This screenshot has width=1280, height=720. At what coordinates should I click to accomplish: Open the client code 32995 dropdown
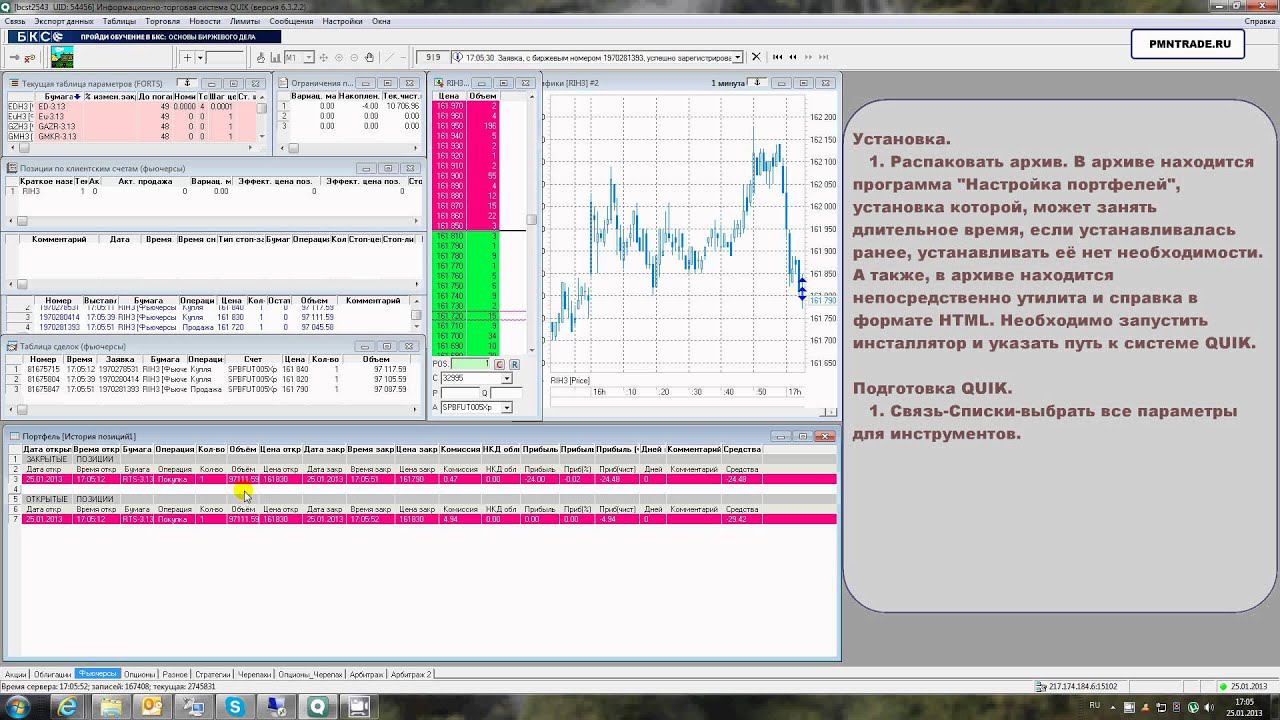507,378
